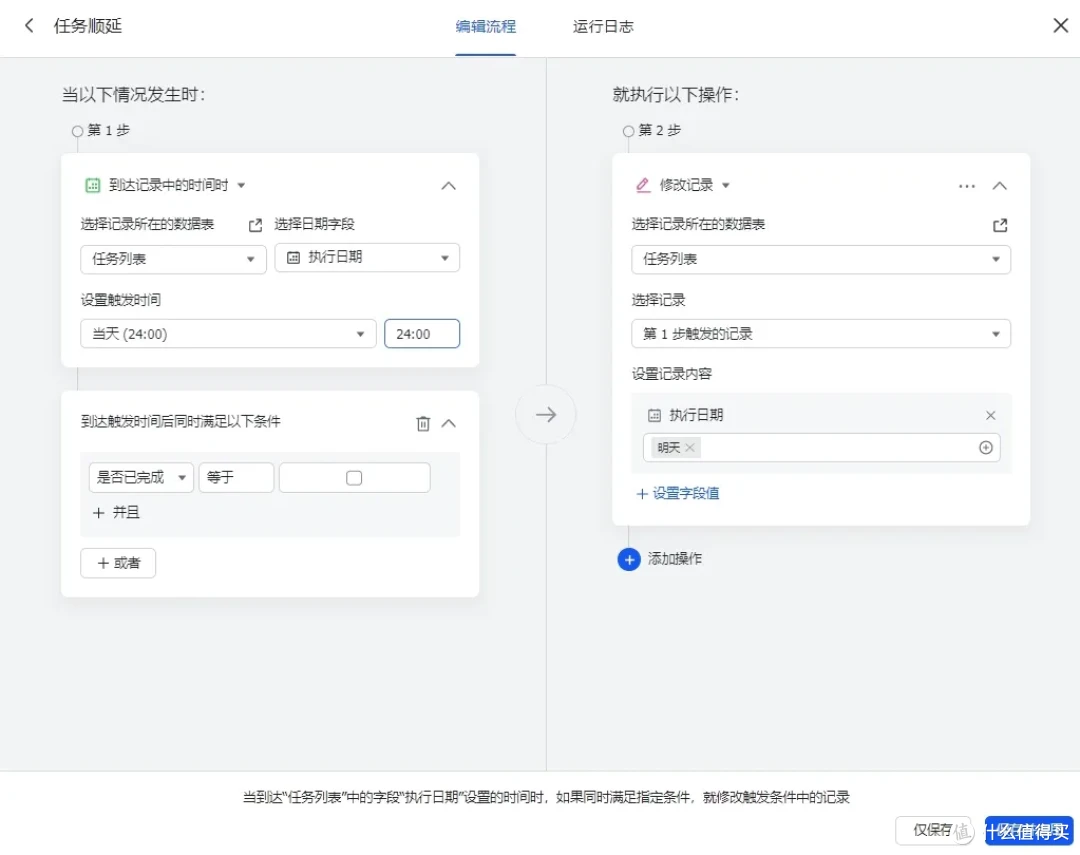Click the arrow circle between the steps

coord(546,415)
